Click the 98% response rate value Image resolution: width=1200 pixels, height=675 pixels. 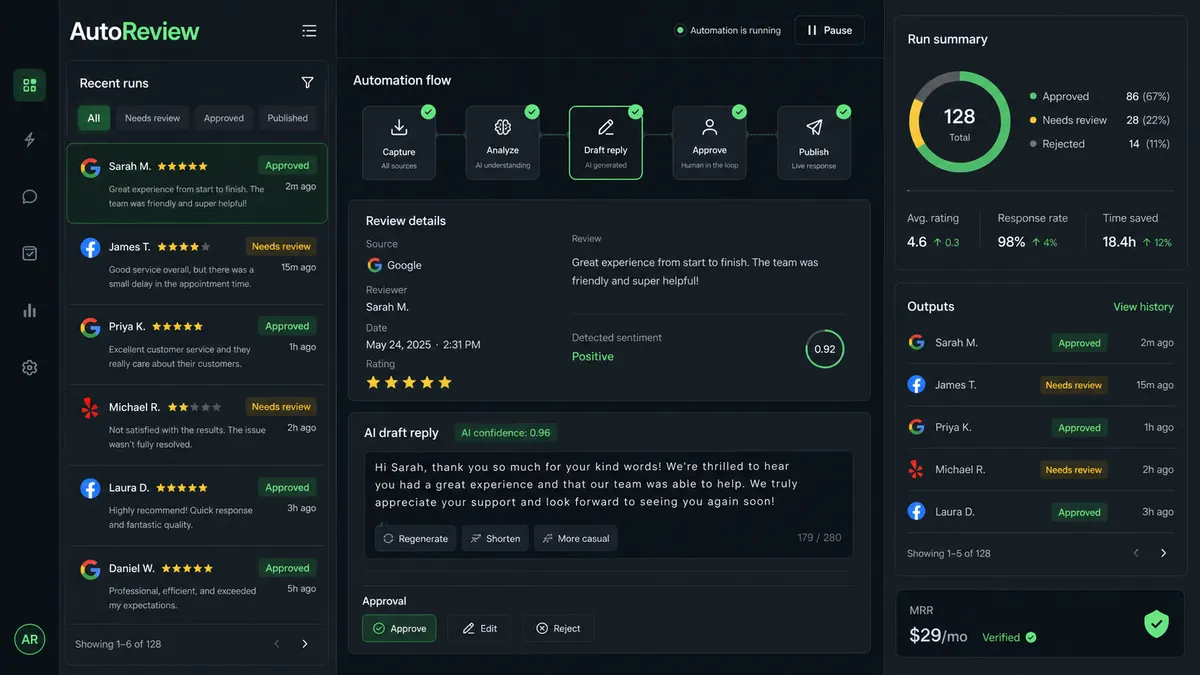tap(1011, 242)
